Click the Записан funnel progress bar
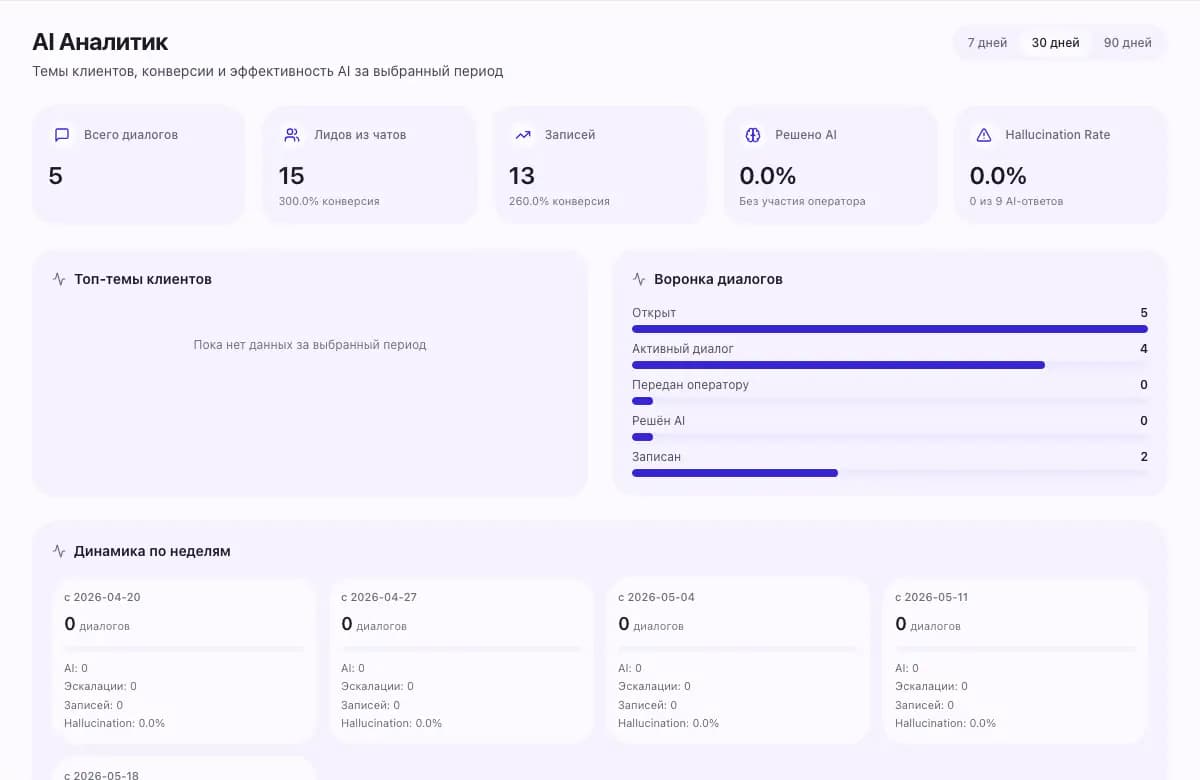 890,473
